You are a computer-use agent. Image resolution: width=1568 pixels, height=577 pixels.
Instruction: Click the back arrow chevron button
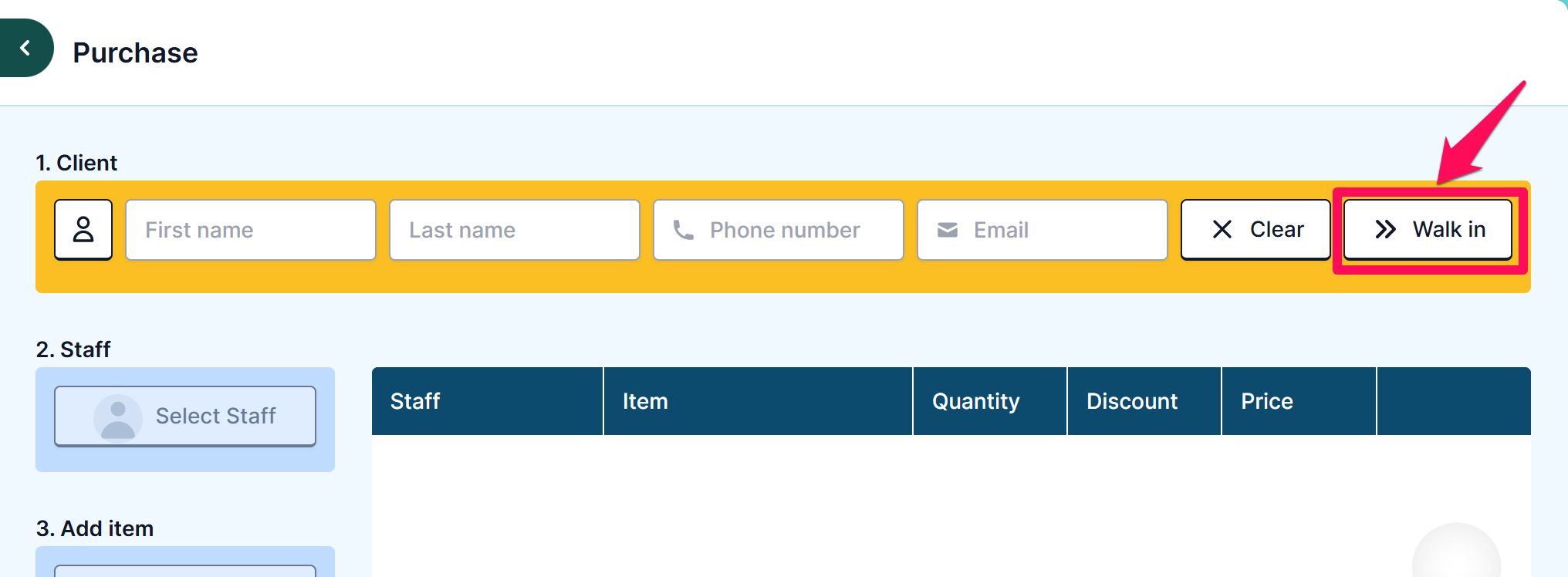(x=25, y=48)
